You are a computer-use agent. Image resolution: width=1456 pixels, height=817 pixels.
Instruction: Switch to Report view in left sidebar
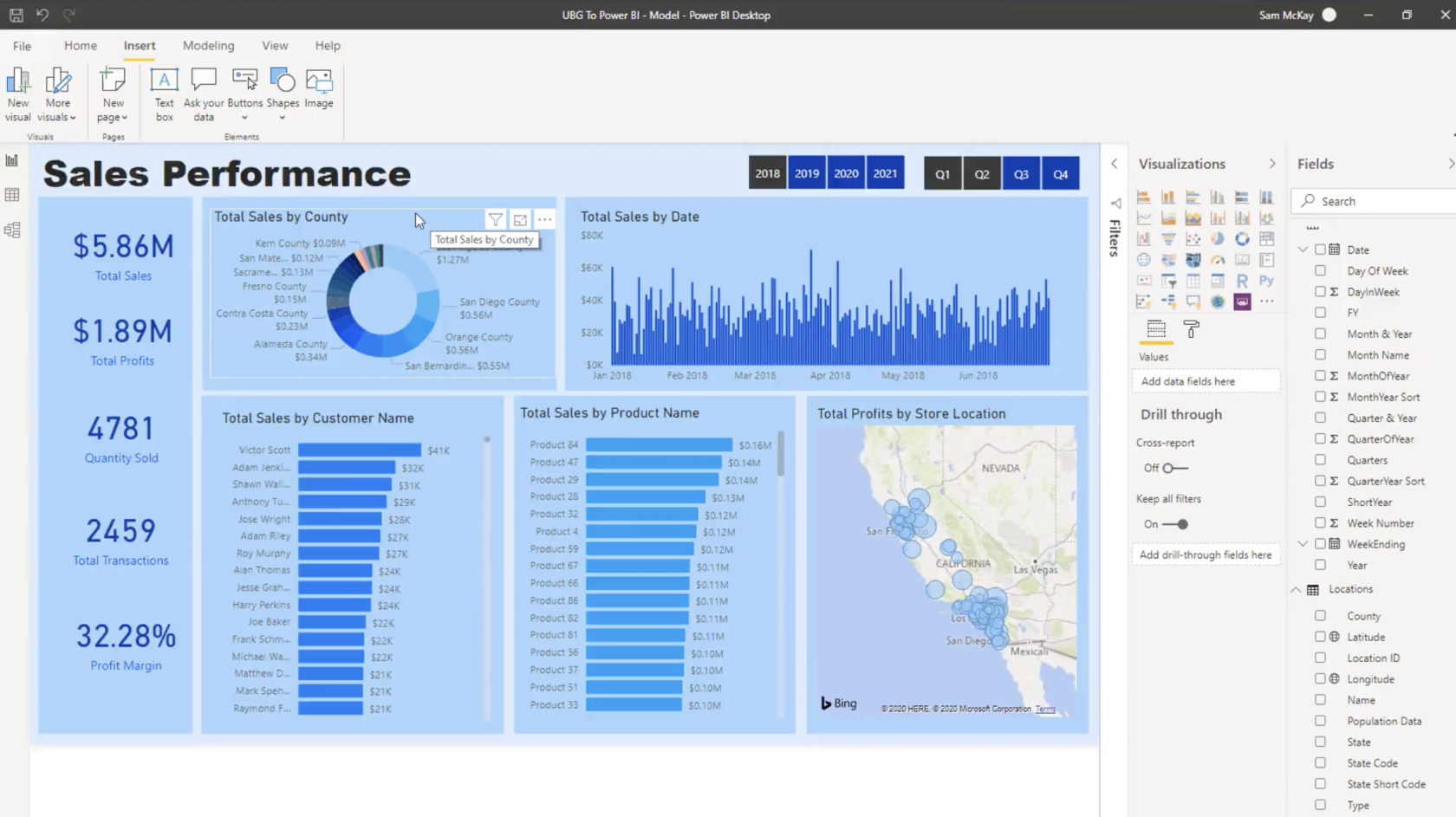pos(12,160)
